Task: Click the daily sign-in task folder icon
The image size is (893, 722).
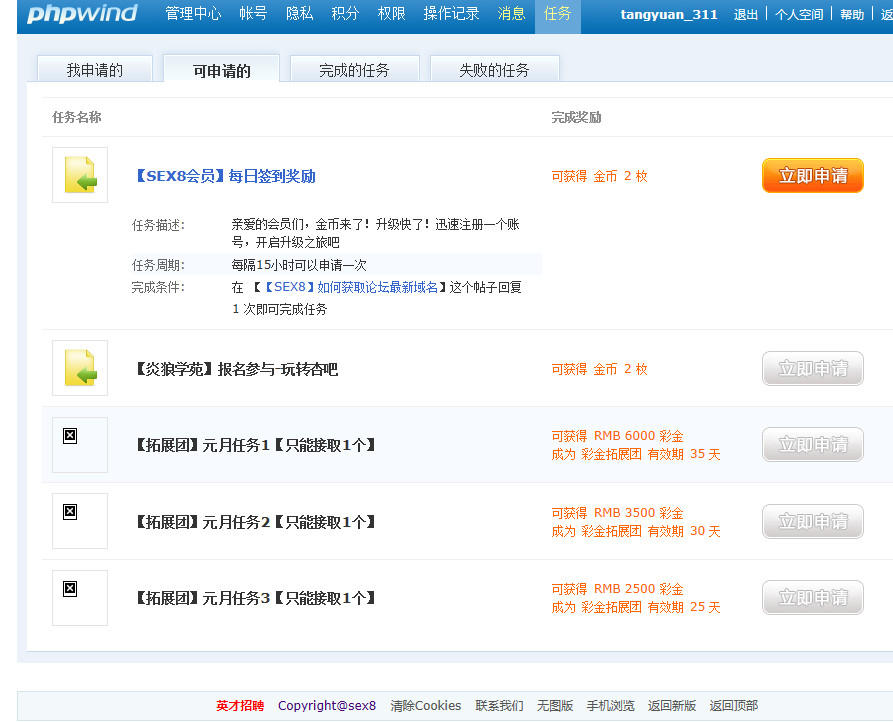Action: (80, 175)
